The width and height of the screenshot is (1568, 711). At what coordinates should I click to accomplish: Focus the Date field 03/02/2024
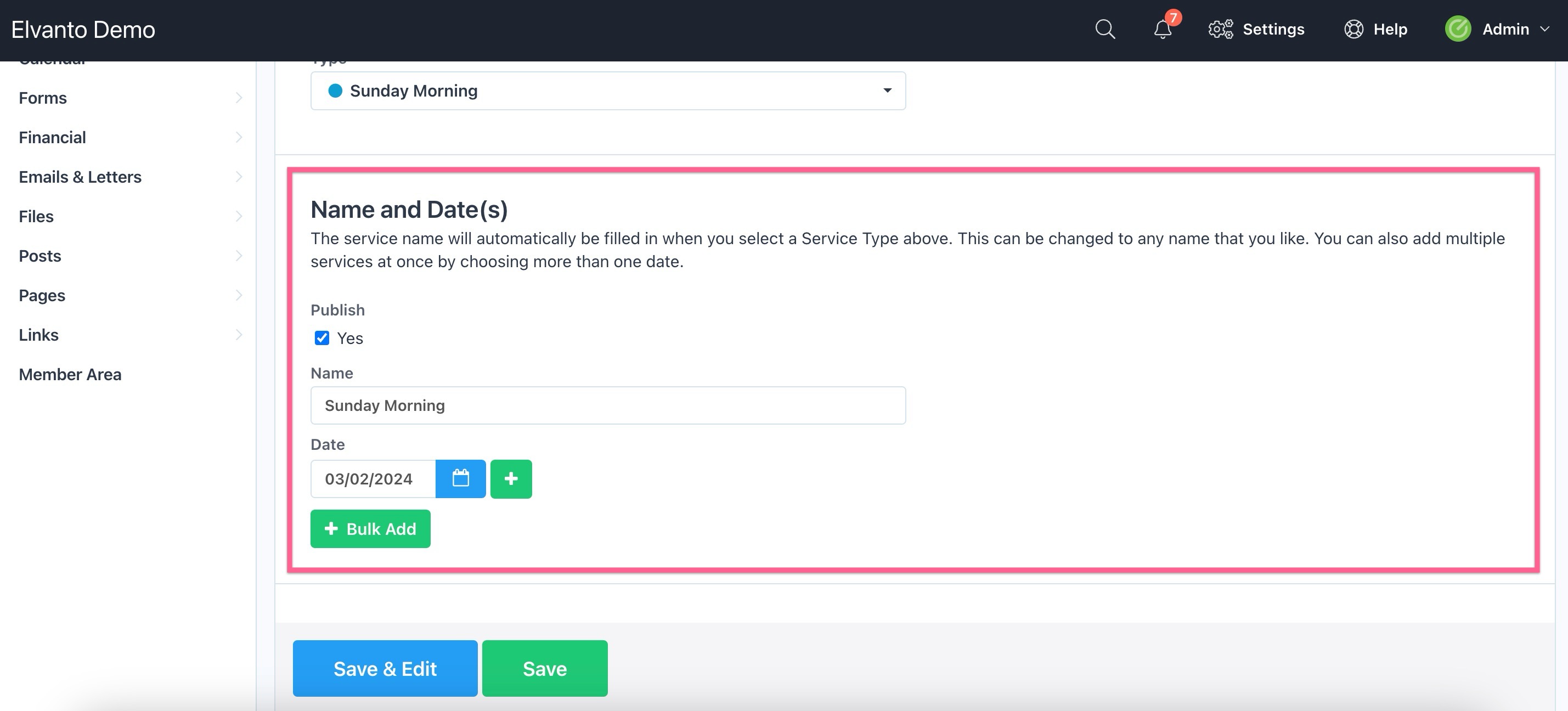pyautogui.click(x=373, y=478)
